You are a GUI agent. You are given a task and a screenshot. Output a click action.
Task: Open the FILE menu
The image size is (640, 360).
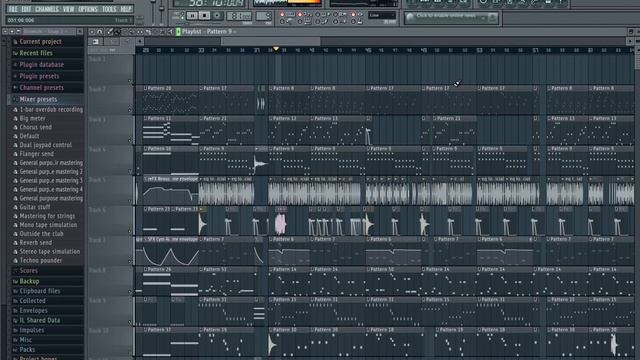tap(13, 9)
